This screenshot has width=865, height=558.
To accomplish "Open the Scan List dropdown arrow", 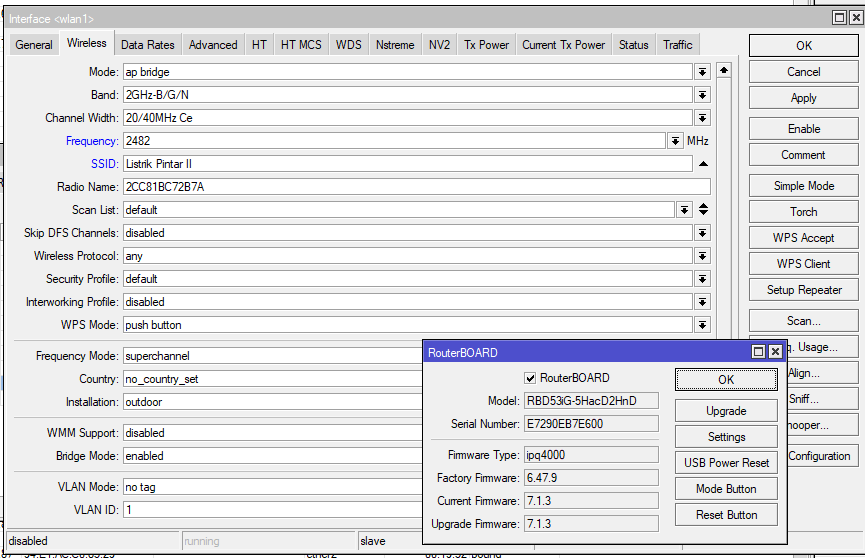I will [x=684, y=210].
